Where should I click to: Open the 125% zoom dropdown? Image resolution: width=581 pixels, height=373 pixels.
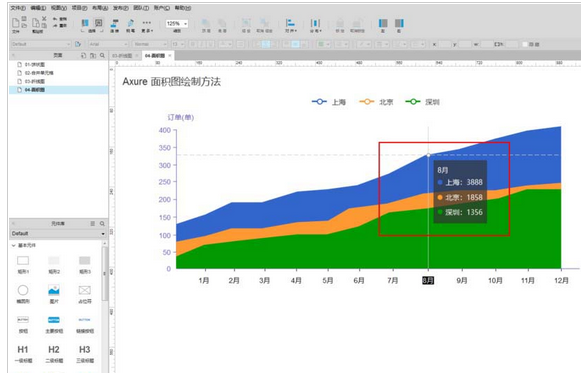point(177,24)
